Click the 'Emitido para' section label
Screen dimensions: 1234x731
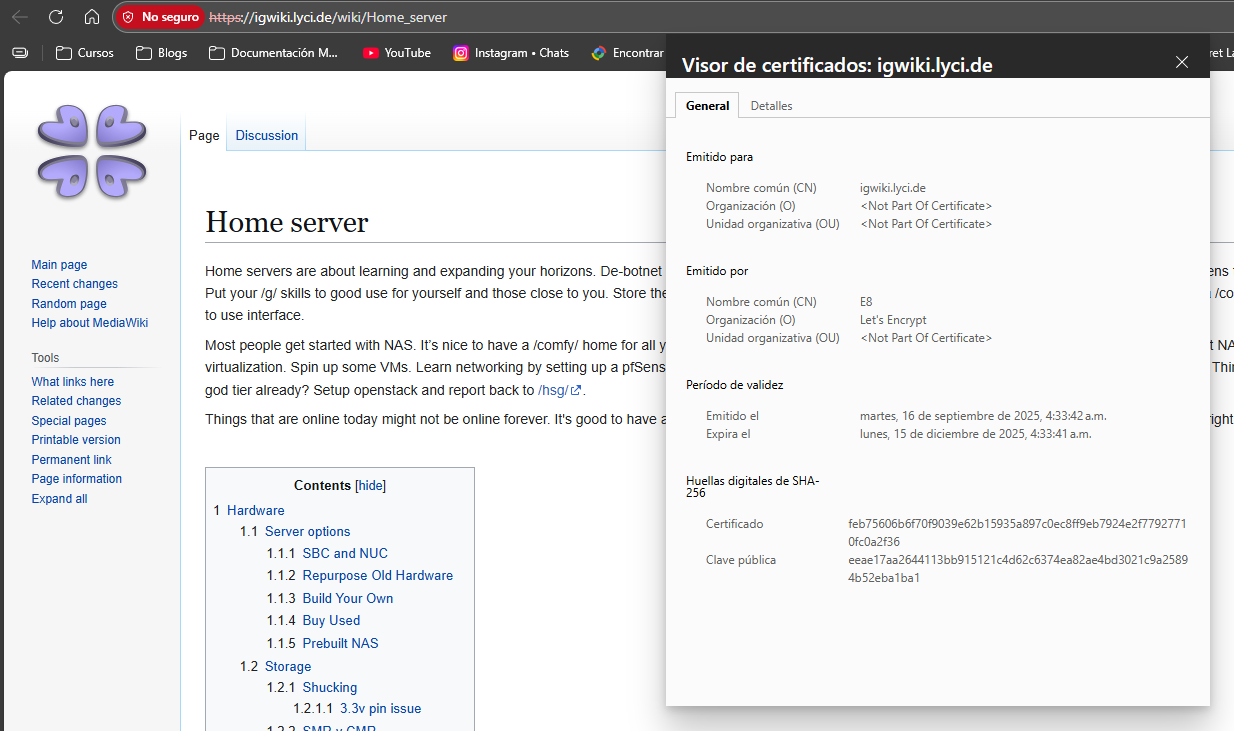tap(720, 157)
